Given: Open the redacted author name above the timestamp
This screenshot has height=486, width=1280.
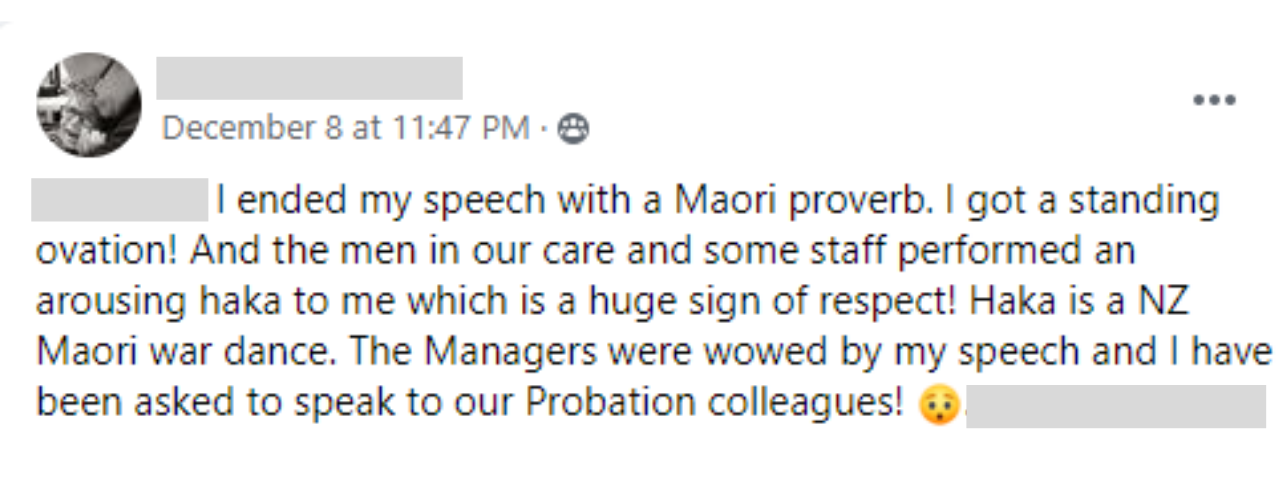Looking at the screenshot, I should coord(309,78).
